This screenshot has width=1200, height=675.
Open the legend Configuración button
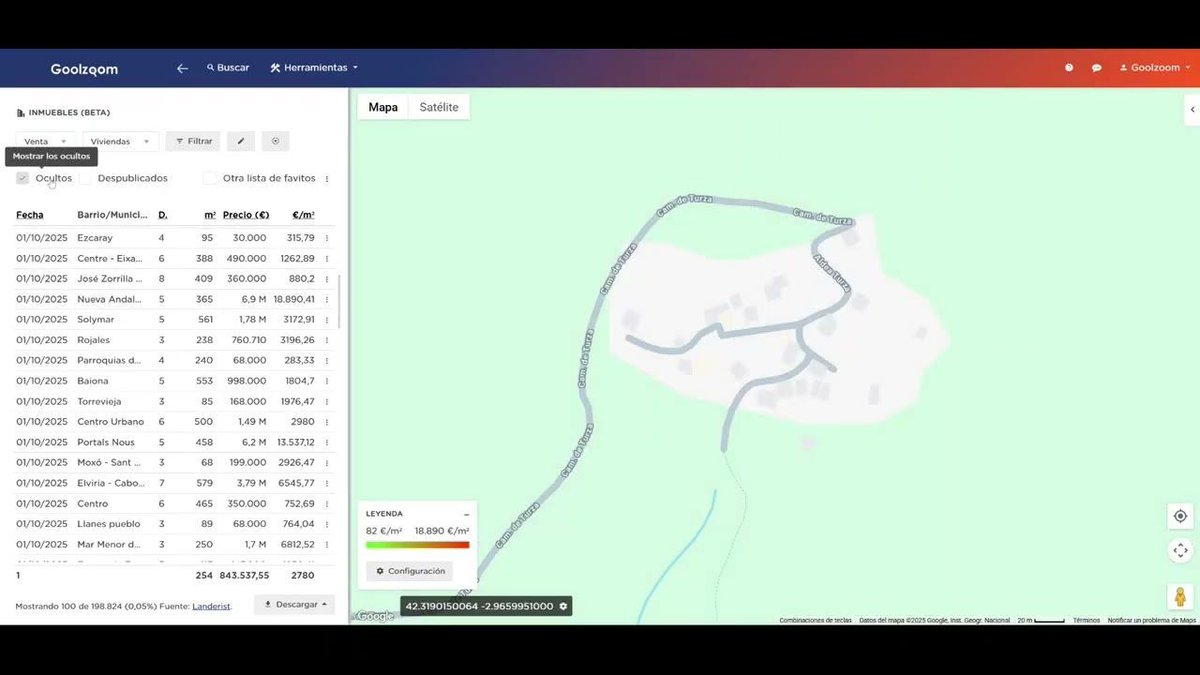tap(409, 571)
